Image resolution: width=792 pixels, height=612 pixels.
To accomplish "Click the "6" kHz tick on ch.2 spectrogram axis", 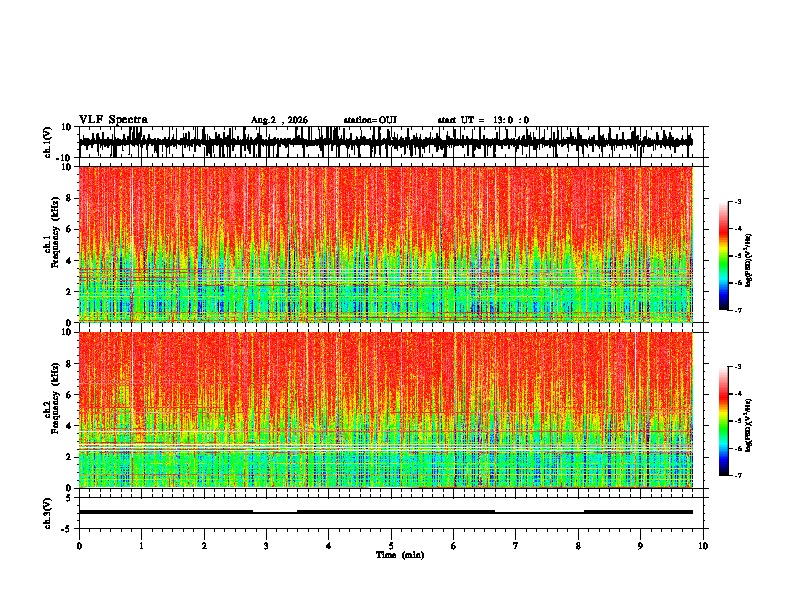I will 69,395.
